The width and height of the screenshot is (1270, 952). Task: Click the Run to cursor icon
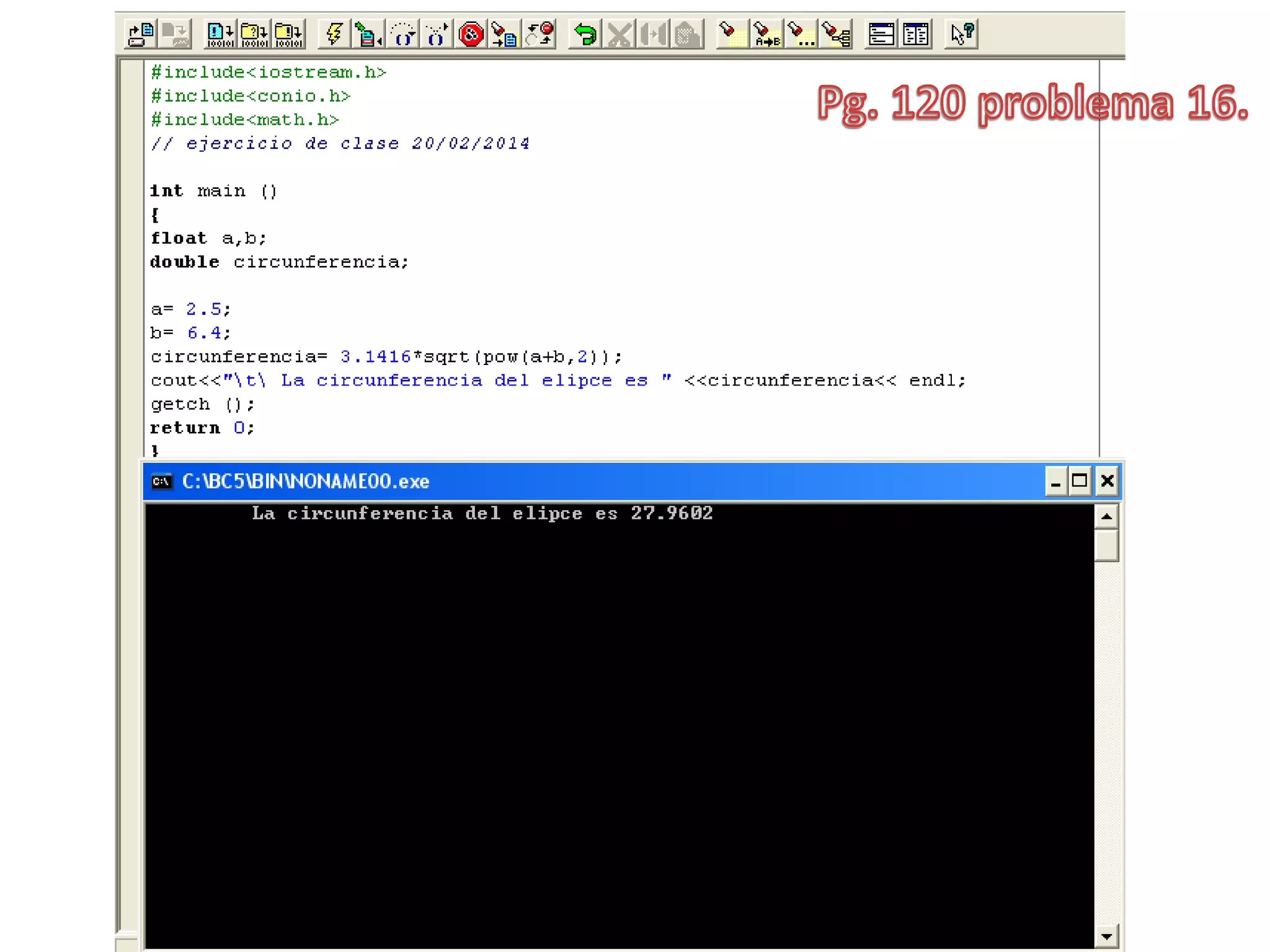(368, 34)
